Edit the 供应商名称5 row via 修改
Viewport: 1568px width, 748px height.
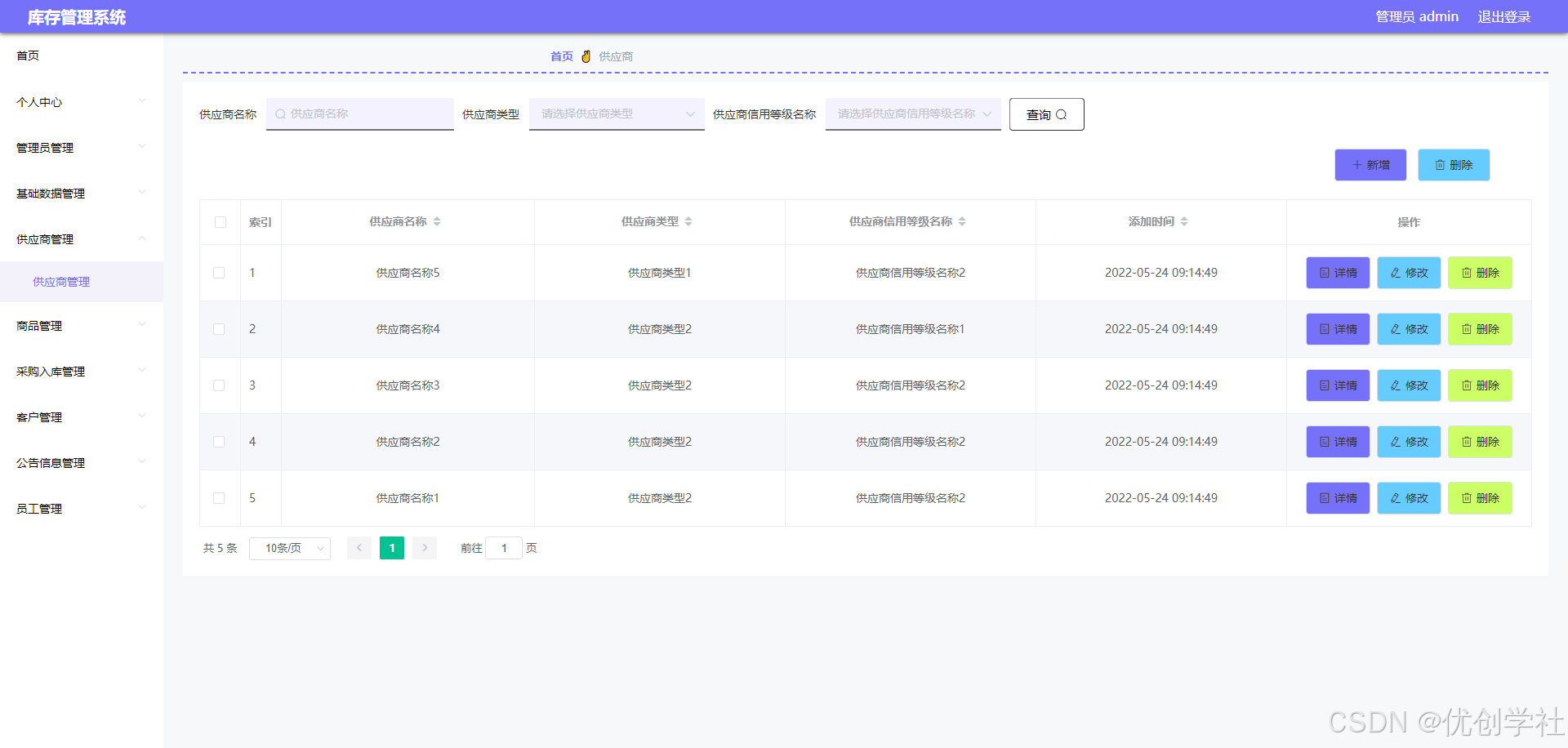(1409, 273)
